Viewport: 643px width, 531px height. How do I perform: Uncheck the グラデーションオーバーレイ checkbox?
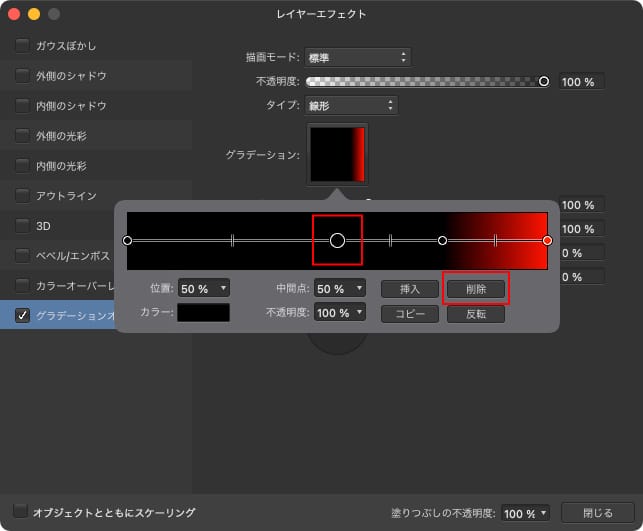(x=22, y=316)
